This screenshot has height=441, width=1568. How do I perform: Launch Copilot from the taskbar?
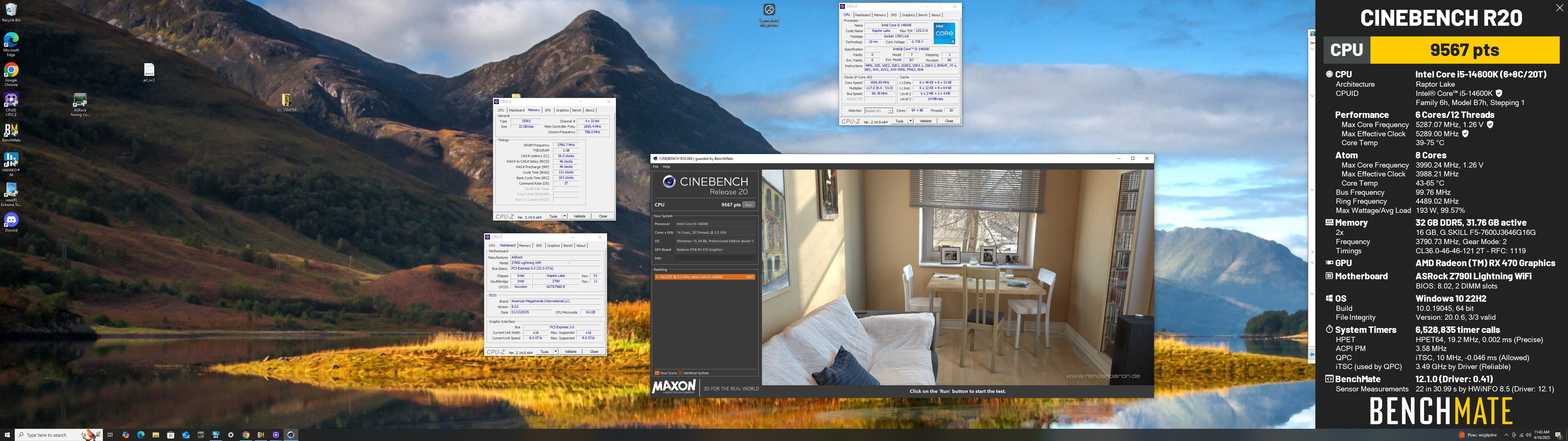(x=126, y=435)
